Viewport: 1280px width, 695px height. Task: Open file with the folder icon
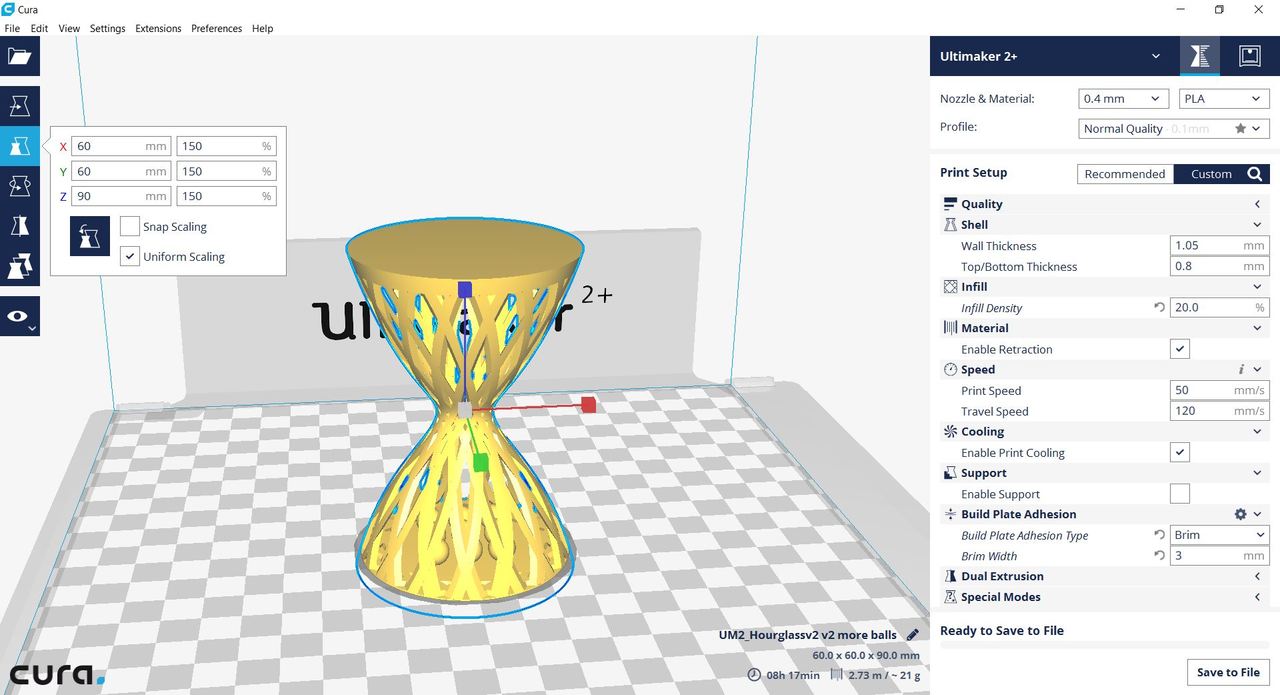click(19, 56)
